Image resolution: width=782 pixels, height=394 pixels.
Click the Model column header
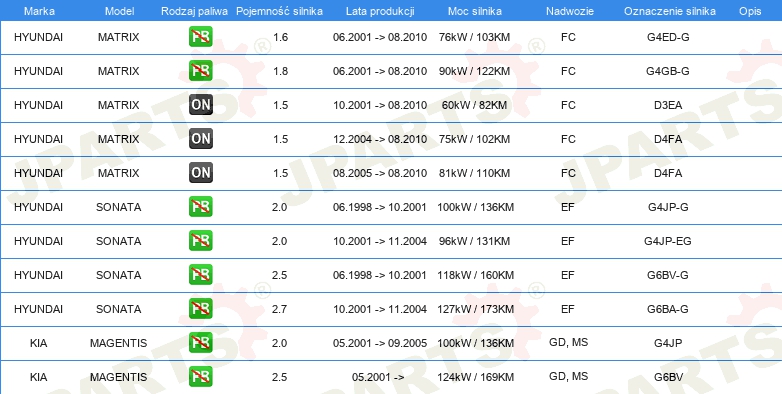tap(119, 11)
